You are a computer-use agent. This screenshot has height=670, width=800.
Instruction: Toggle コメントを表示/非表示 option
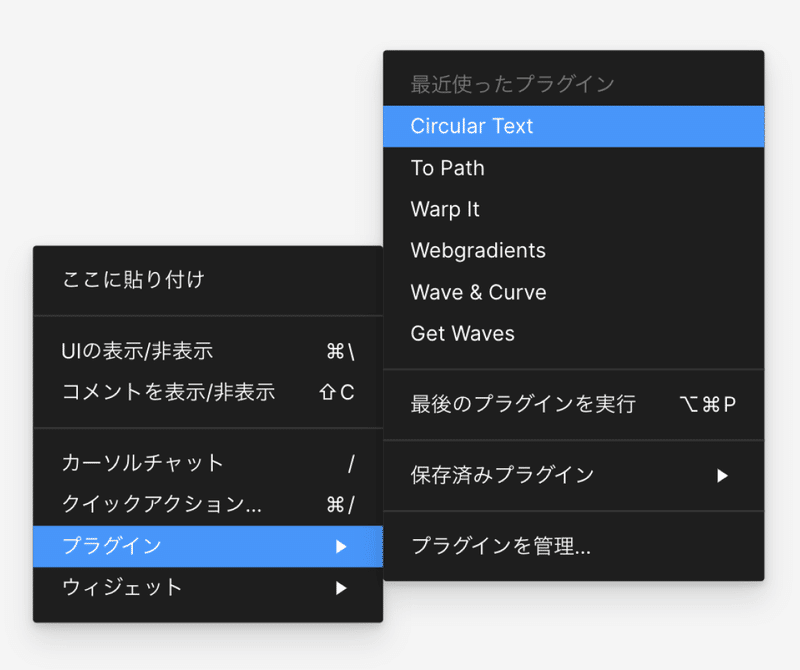tap(208, 392)
